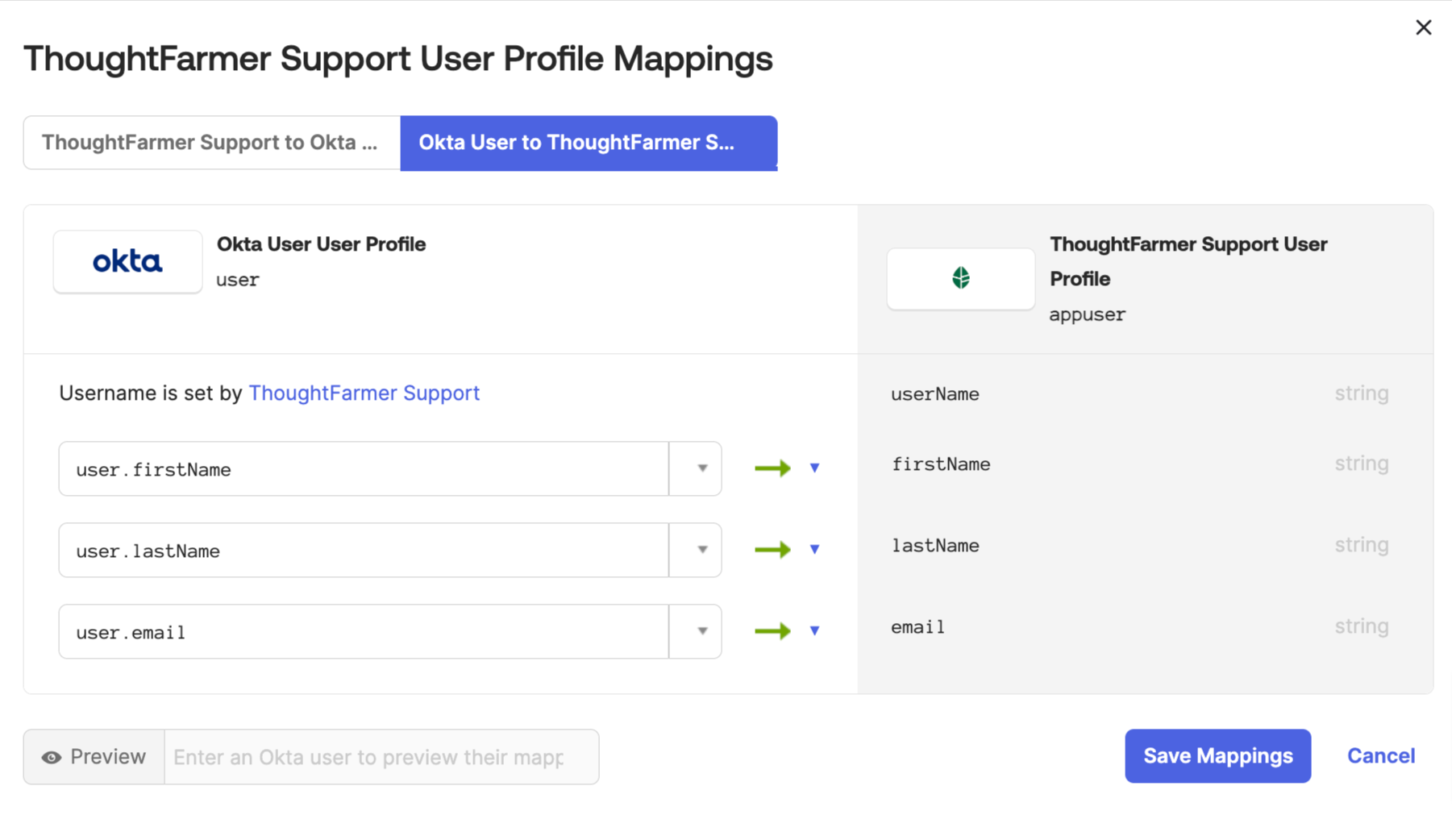This screenshot has height=840, width=1452.
Task: Select the userName attribute label
Action: pyautogui.click(x=935, y=394)
